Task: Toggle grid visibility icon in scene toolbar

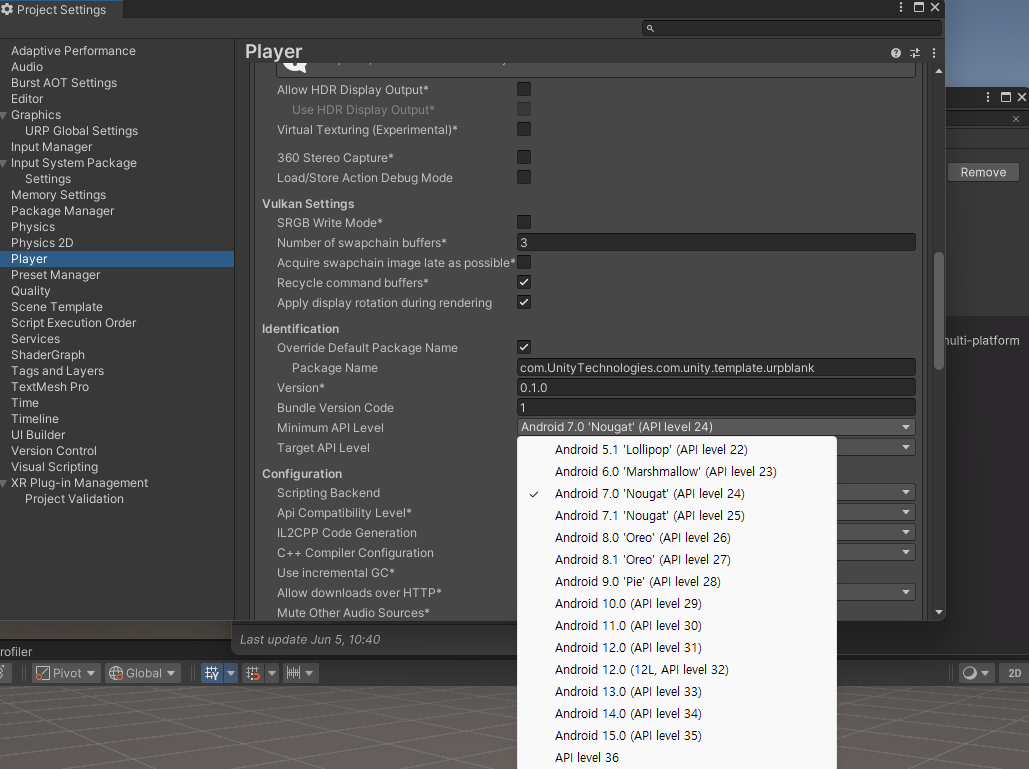Action: coord(212,673)
